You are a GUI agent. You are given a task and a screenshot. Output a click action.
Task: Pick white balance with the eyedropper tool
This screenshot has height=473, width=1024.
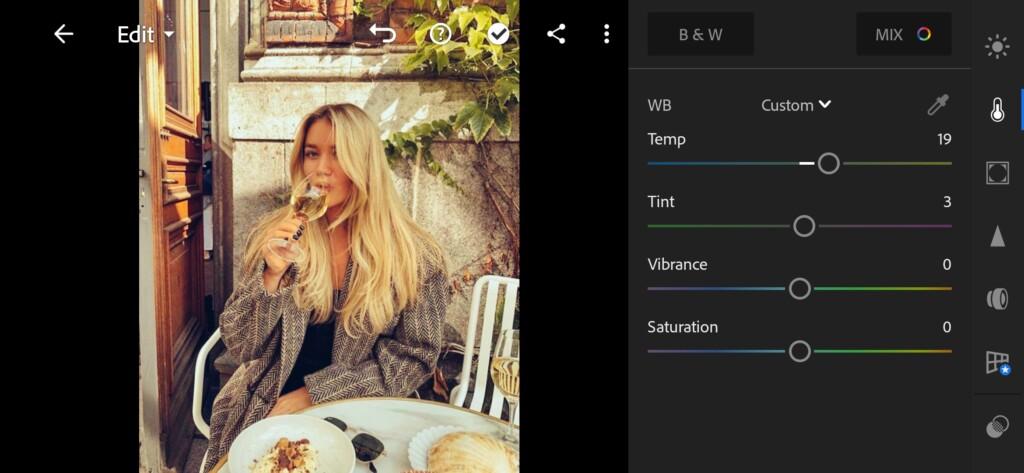pos(938,105)
